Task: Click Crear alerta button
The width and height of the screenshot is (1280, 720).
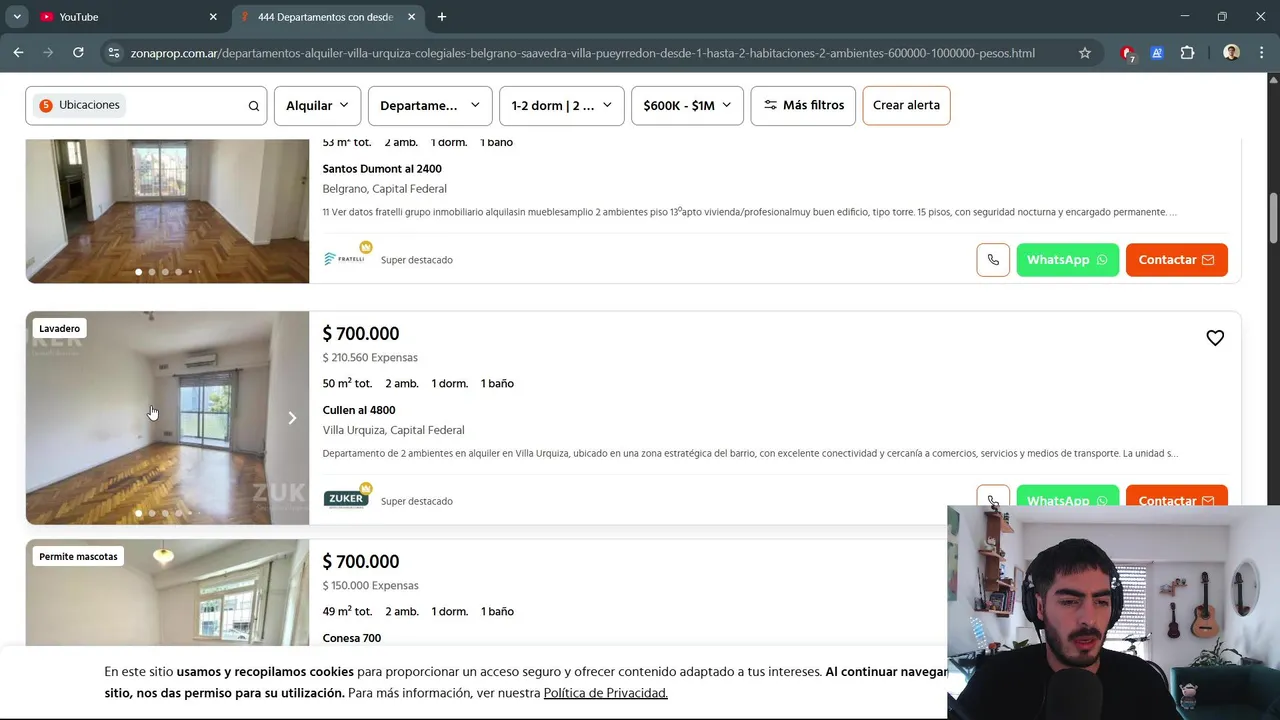Action: click(906, 105)
